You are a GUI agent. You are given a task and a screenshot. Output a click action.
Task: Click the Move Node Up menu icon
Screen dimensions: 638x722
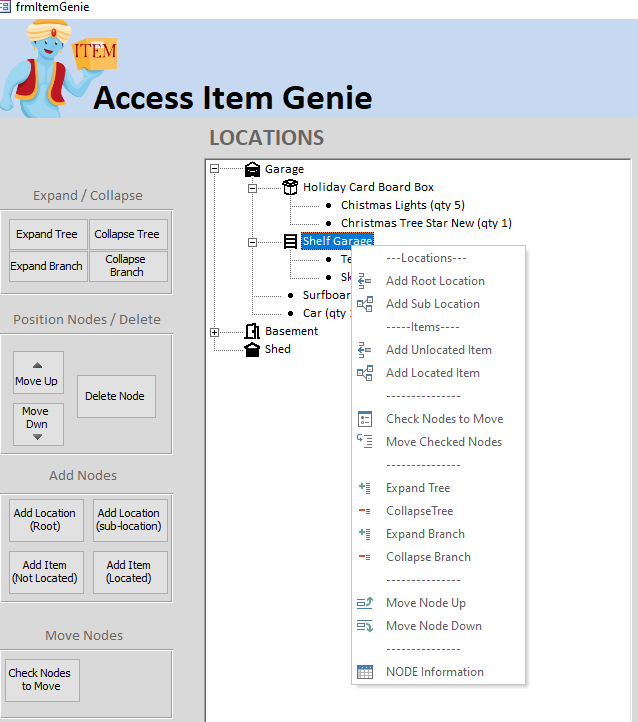pyautogui.click(x=365, y=603)
